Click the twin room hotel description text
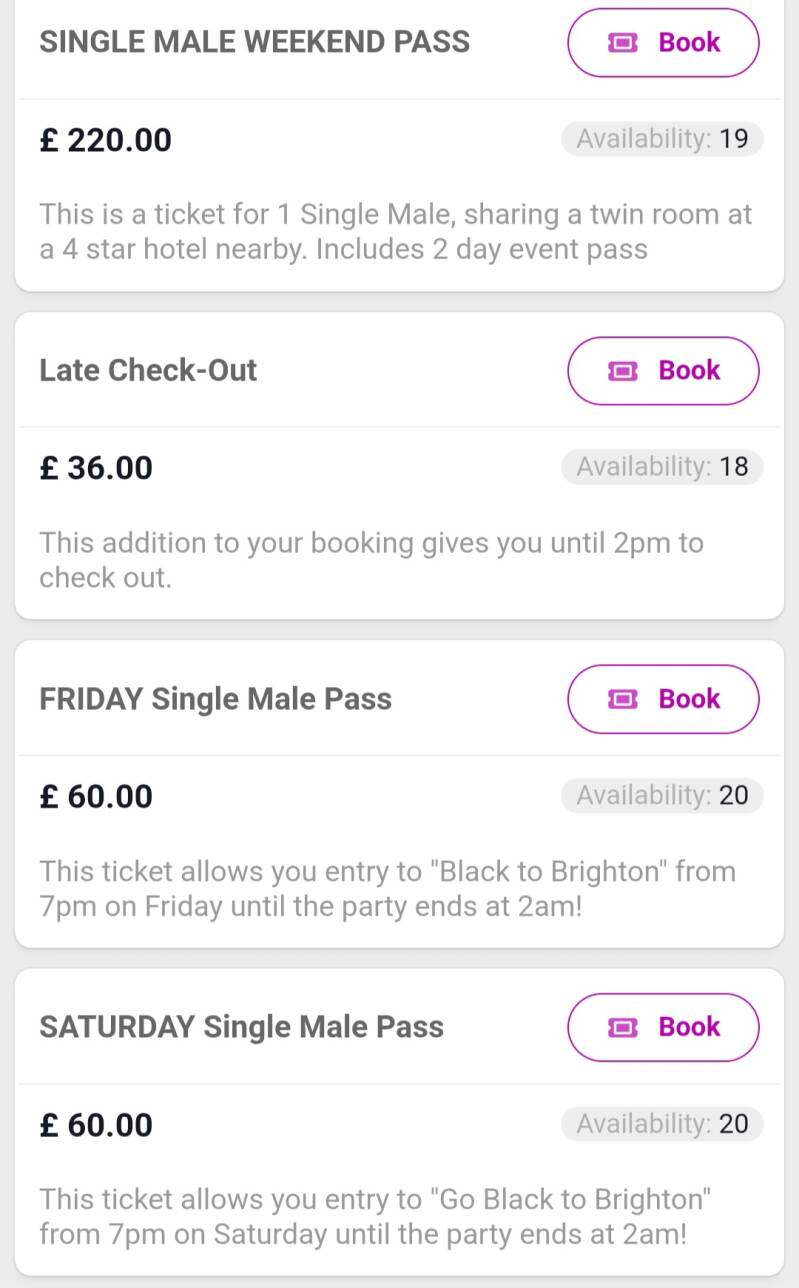The height and width of the screenshot is (1288, 799). pyautogui.click(x=395, y=231)
